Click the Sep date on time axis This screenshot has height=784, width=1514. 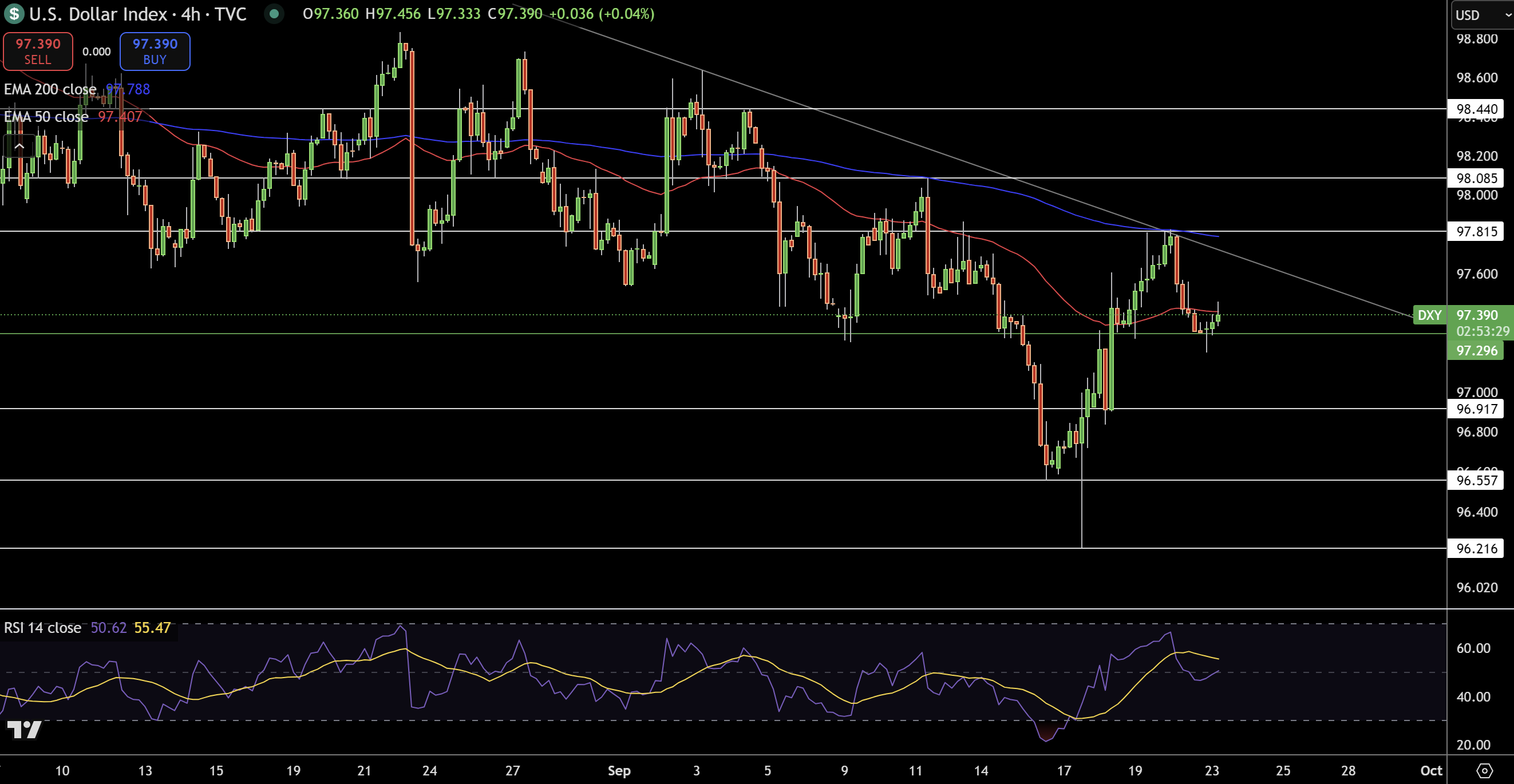pyautogui.click(x=619, y=770)
